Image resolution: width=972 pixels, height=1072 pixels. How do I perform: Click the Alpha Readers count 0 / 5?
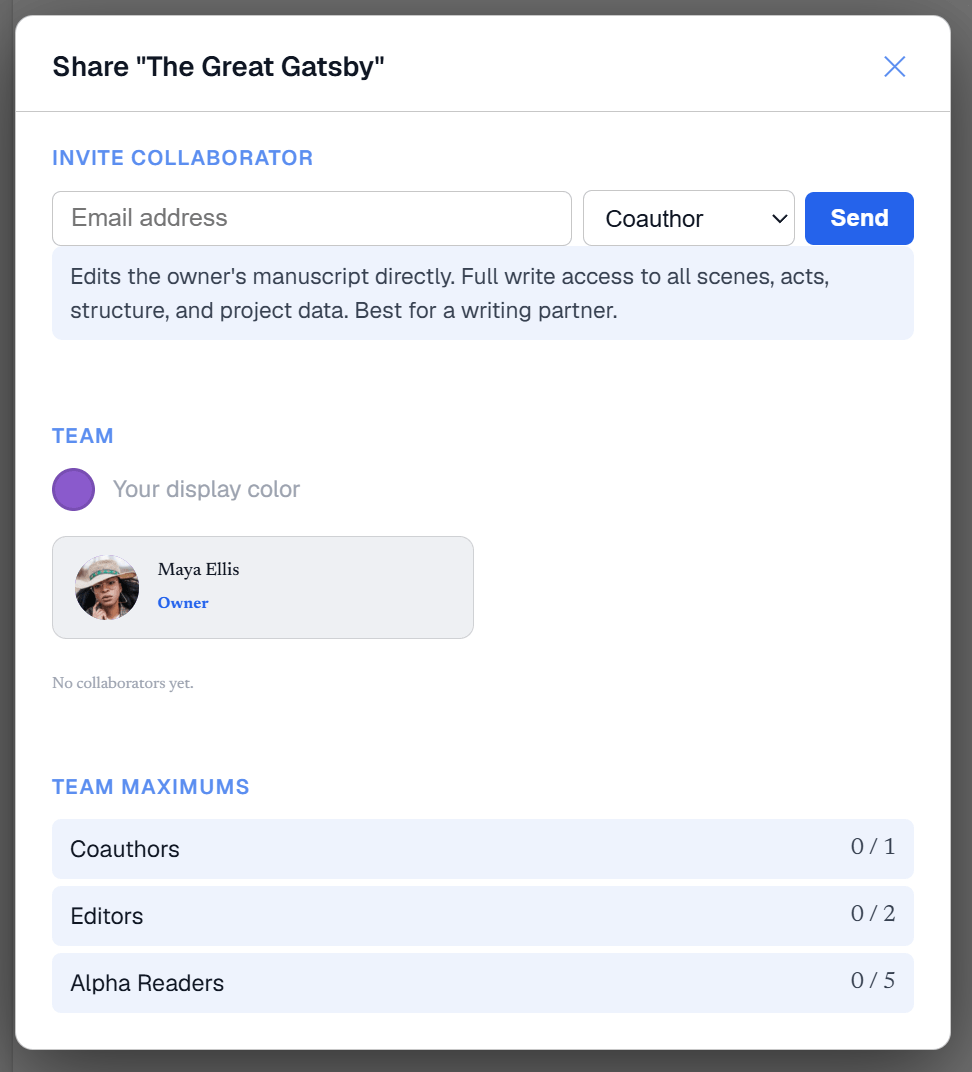(x=873, y=980)
